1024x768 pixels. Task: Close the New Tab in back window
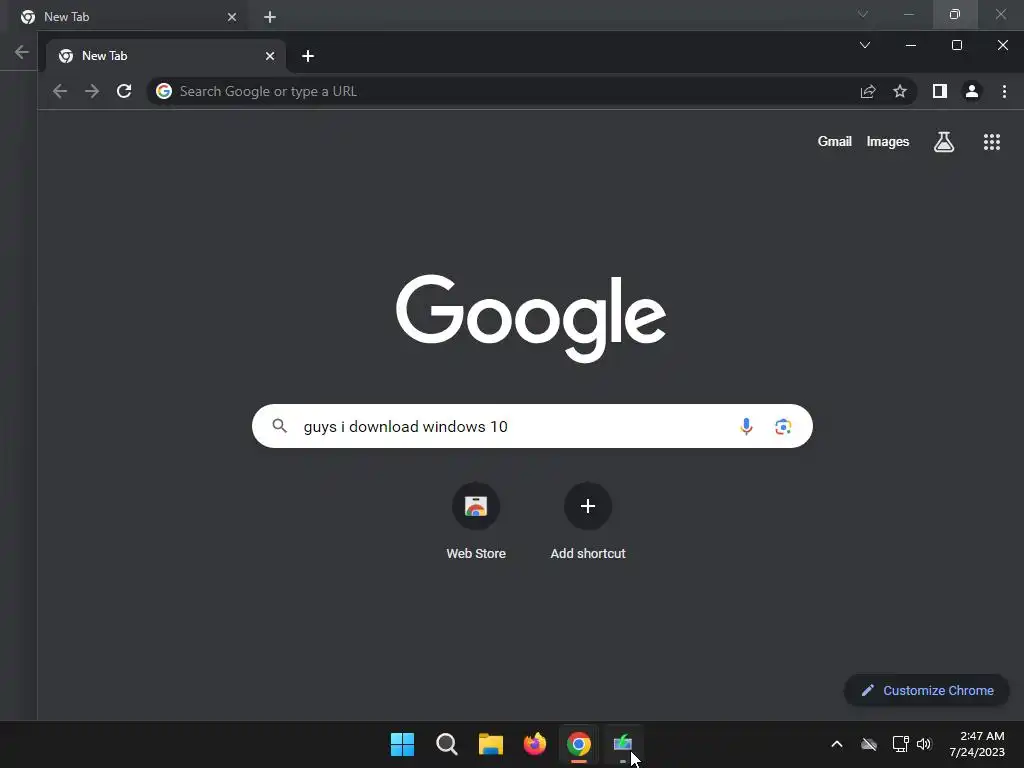[x=232, y=17]
